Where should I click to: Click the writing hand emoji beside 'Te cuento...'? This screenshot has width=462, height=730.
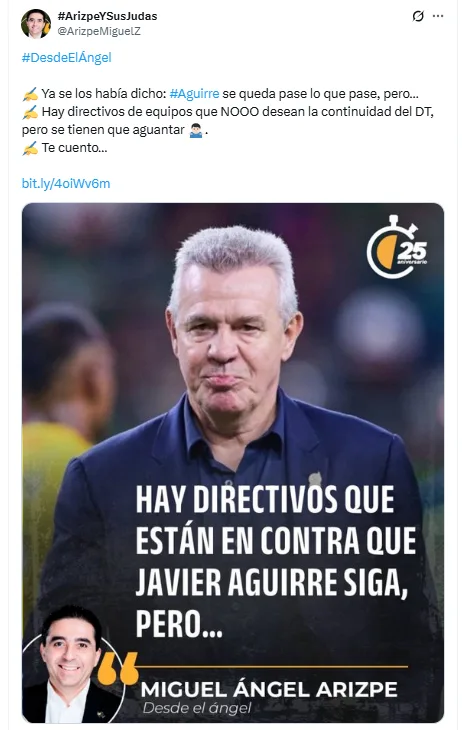pos(30,149)
